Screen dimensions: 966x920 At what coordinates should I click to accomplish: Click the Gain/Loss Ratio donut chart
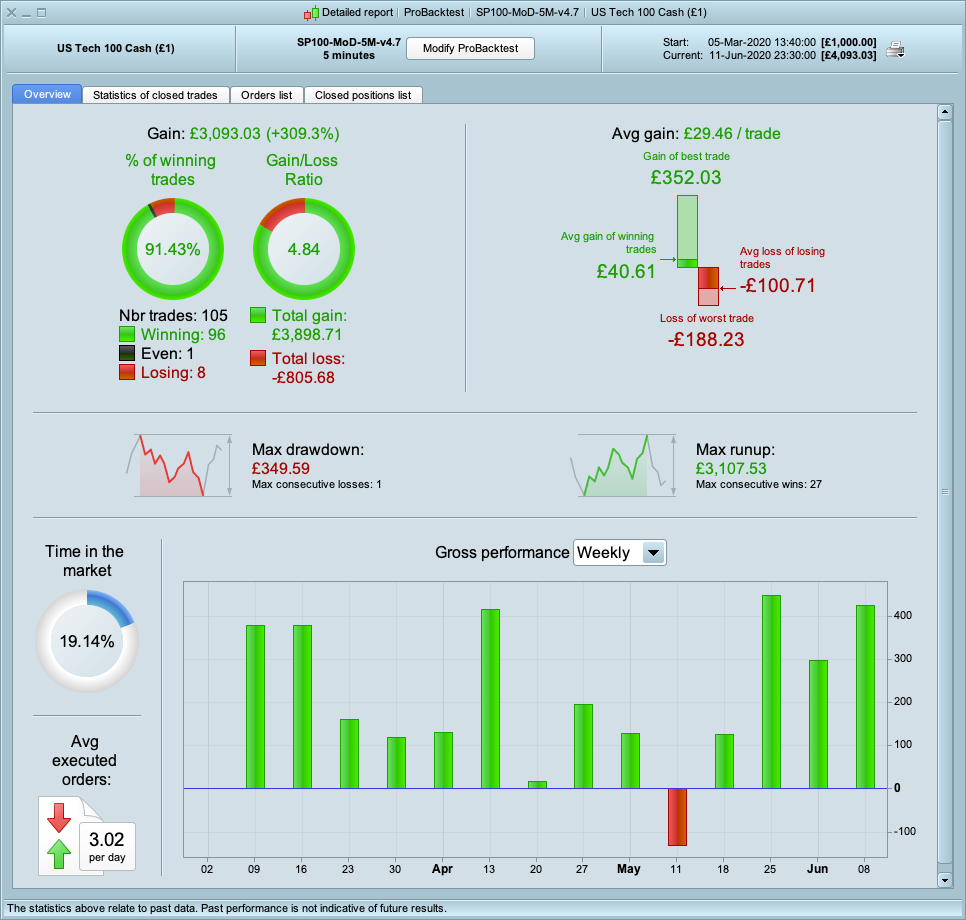click(304, 249)
